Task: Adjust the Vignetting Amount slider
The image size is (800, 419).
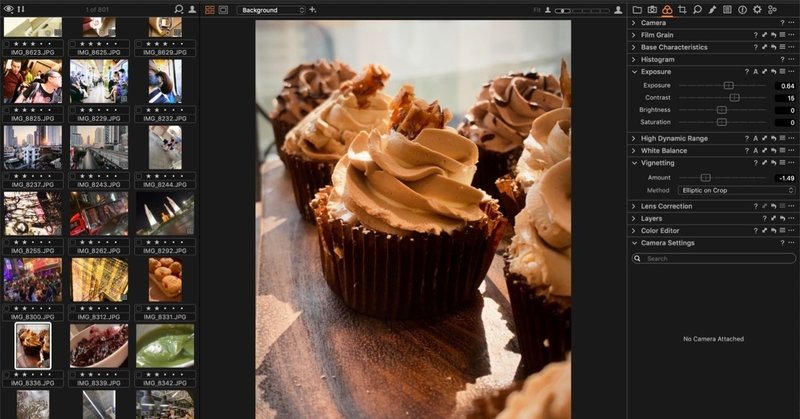Action: point(705,178)
